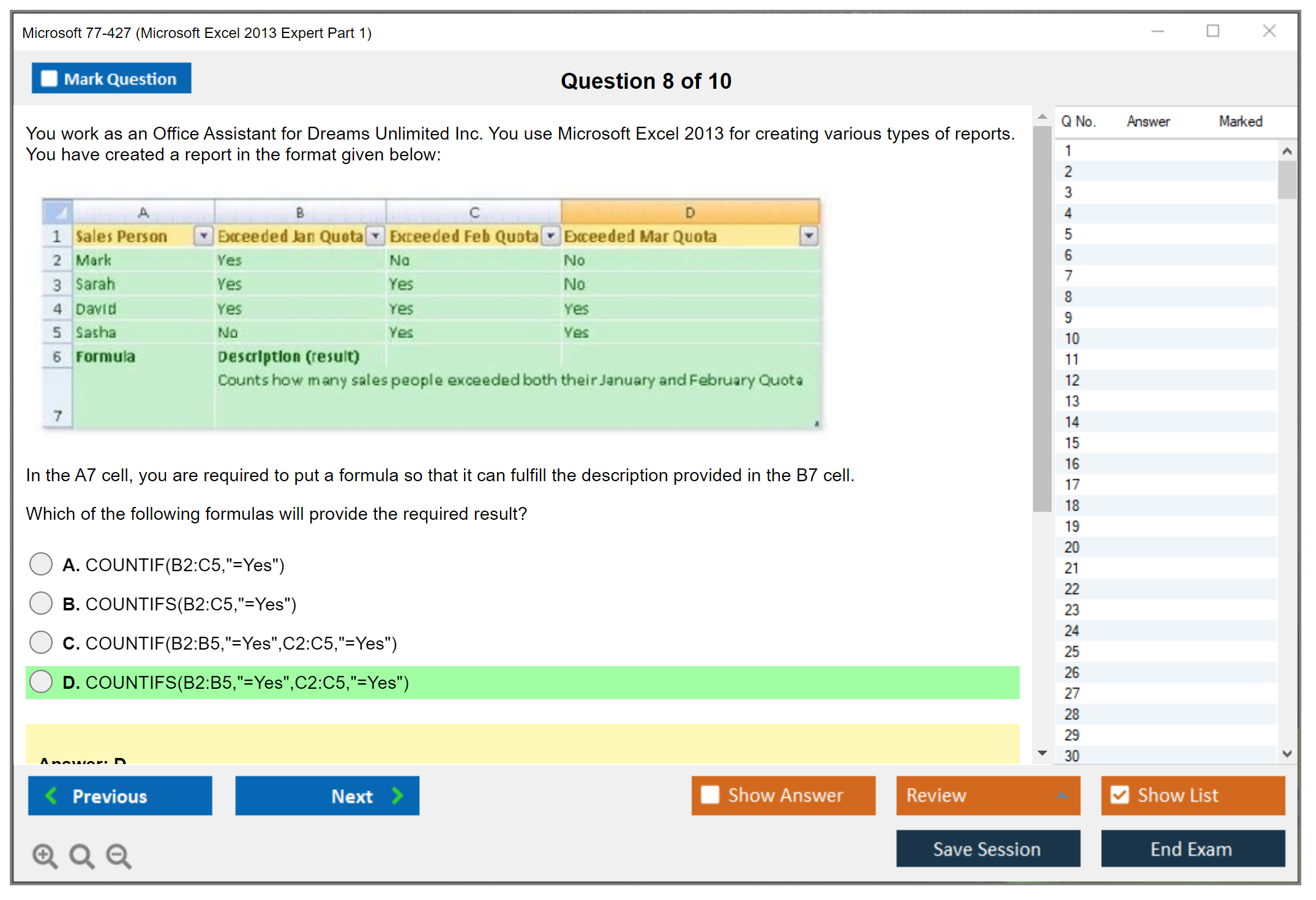The image size is (1316, 900).
Task: Toggle the Show Answer checkbox
Action: click(x=710, y=795)
